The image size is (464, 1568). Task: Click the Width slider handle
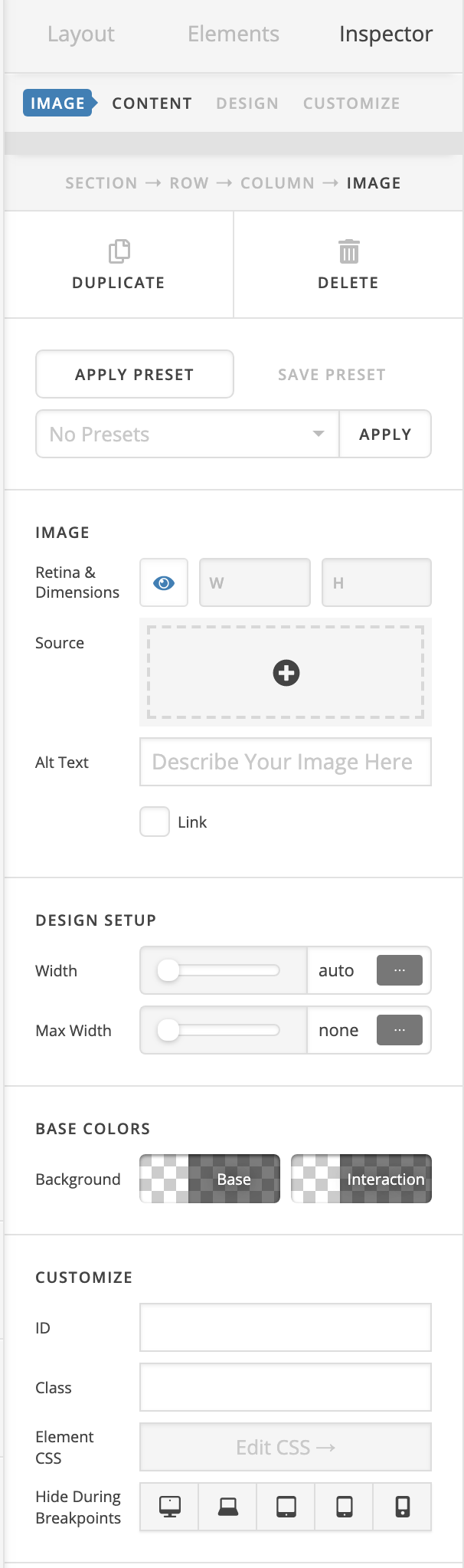click(168, 970)
